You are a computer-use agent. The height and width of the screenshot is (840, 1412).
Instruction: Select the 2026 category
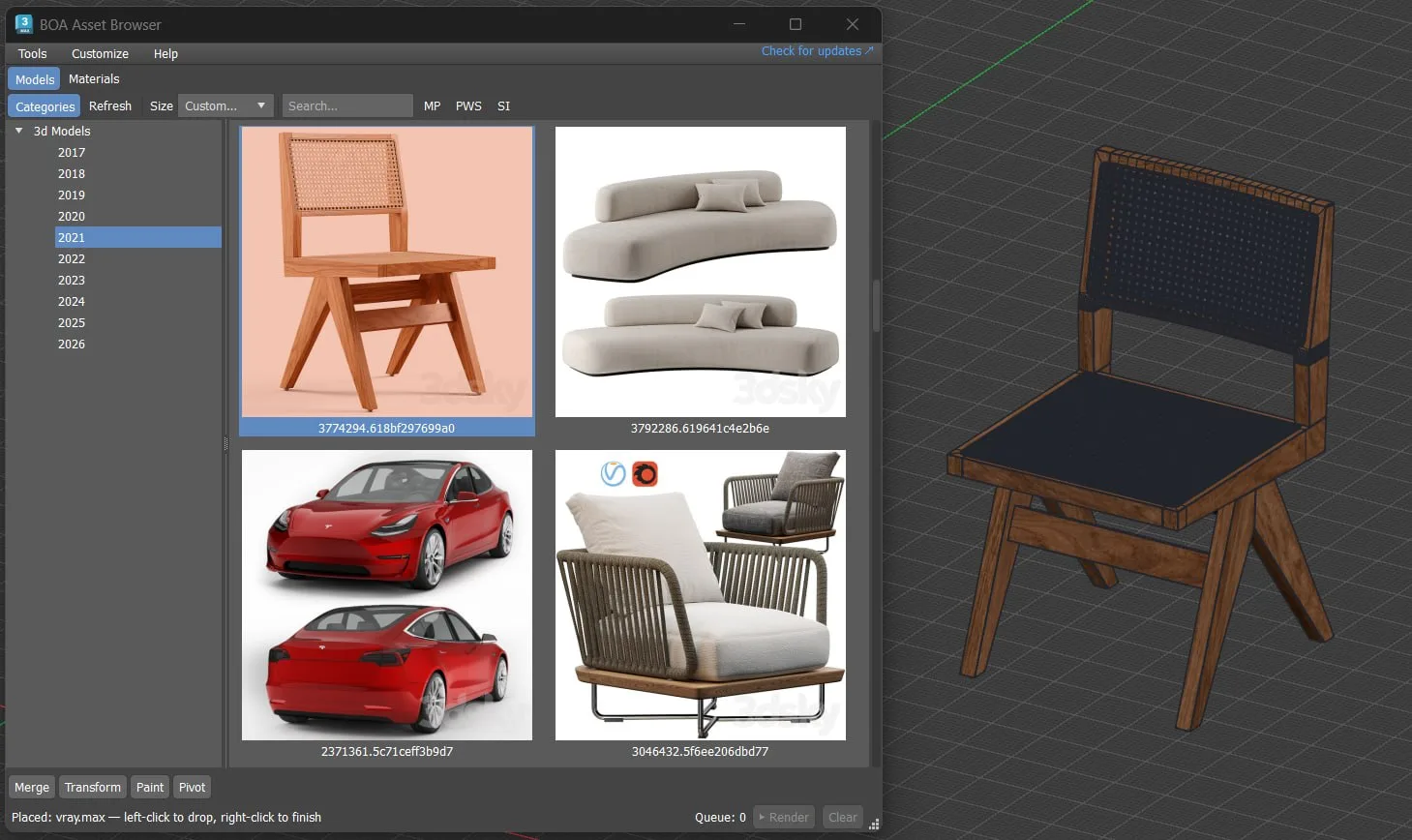click(x=72, y=345)
